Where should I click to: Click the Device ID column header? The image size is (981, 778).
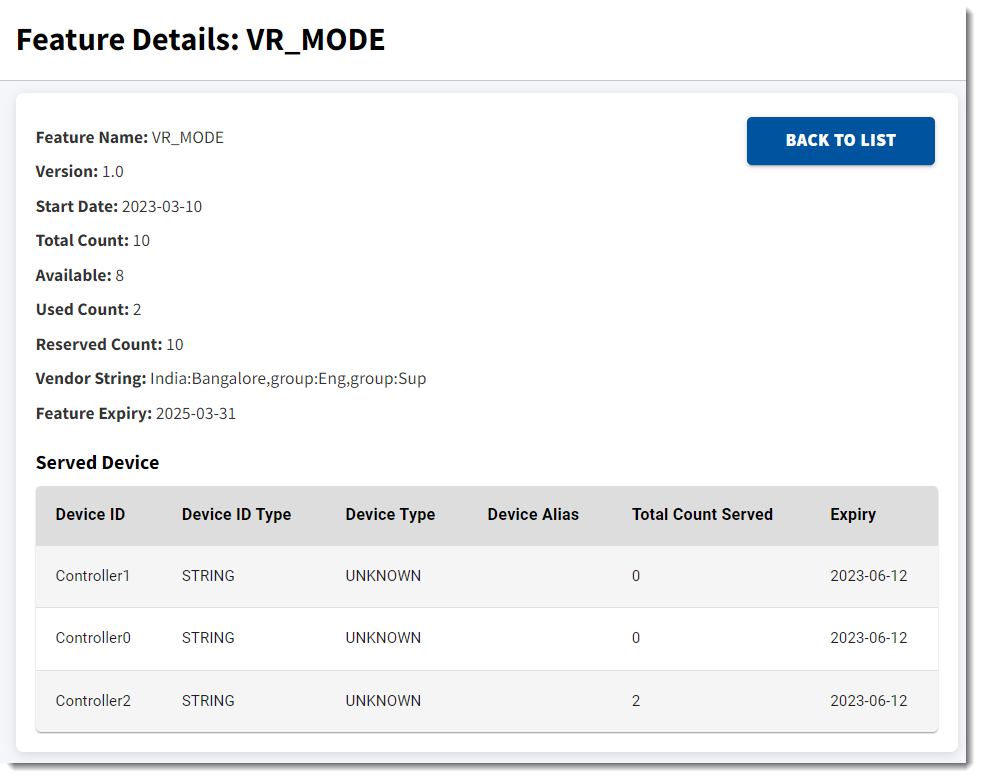click(x=90, y=514)
